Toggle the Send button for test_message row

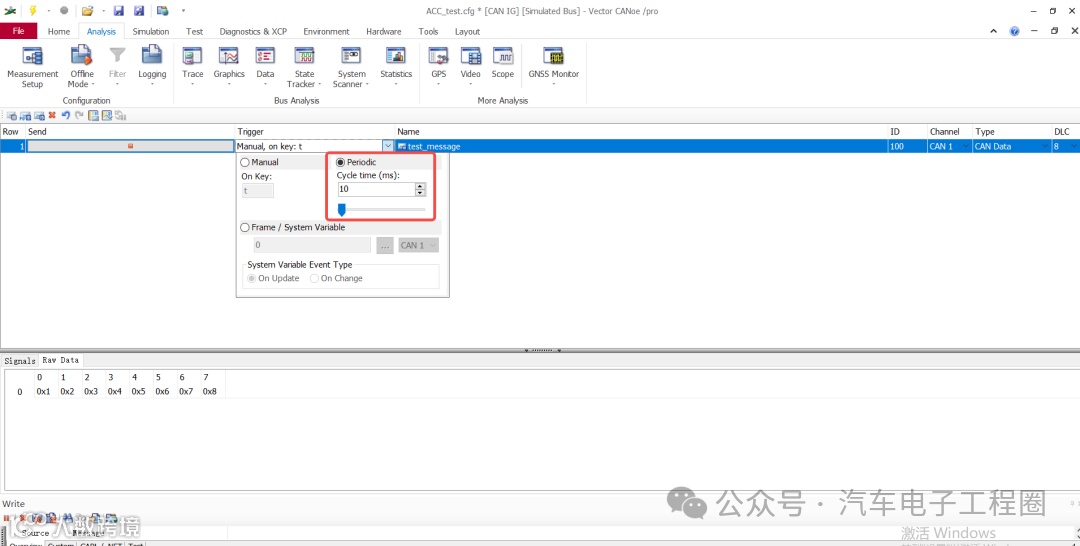pyautogui.click(x=130, y=146)
